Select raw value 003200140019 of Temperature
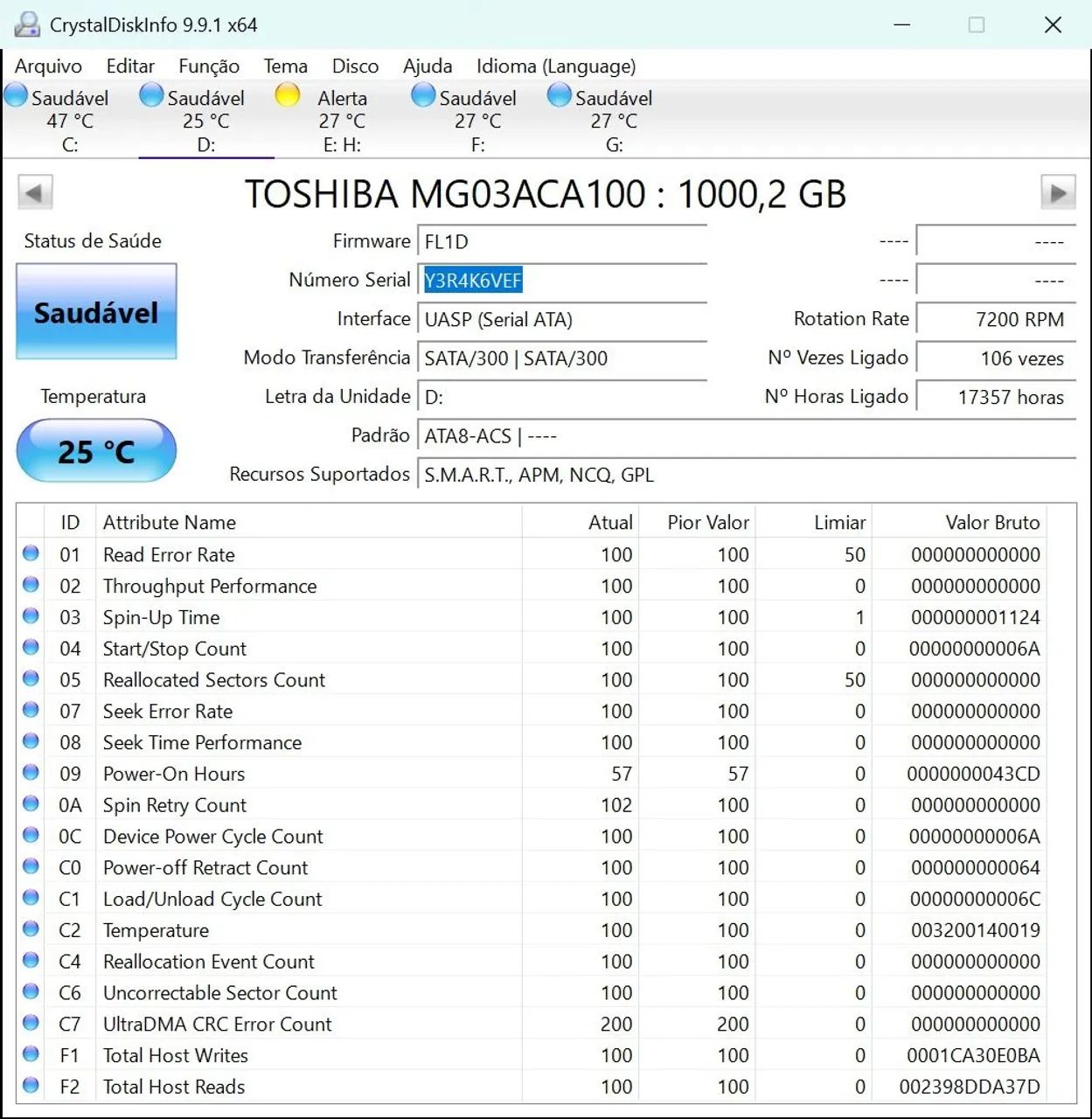The width and height of the screenshot is (1092, 1119). pyautogui.click(x=975, y=930)
